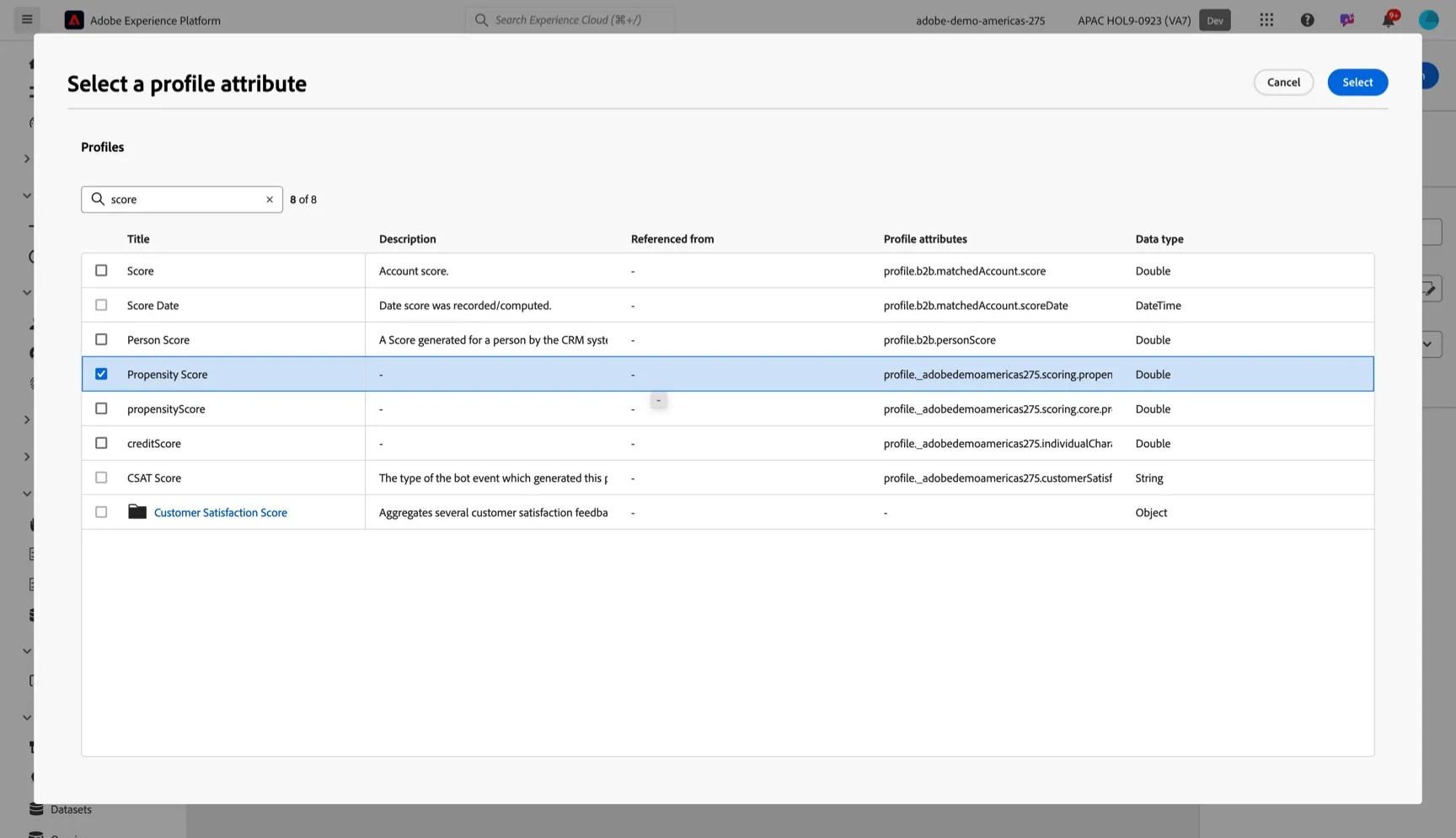
Task: Click the Description column header
Action: (408, 239)
